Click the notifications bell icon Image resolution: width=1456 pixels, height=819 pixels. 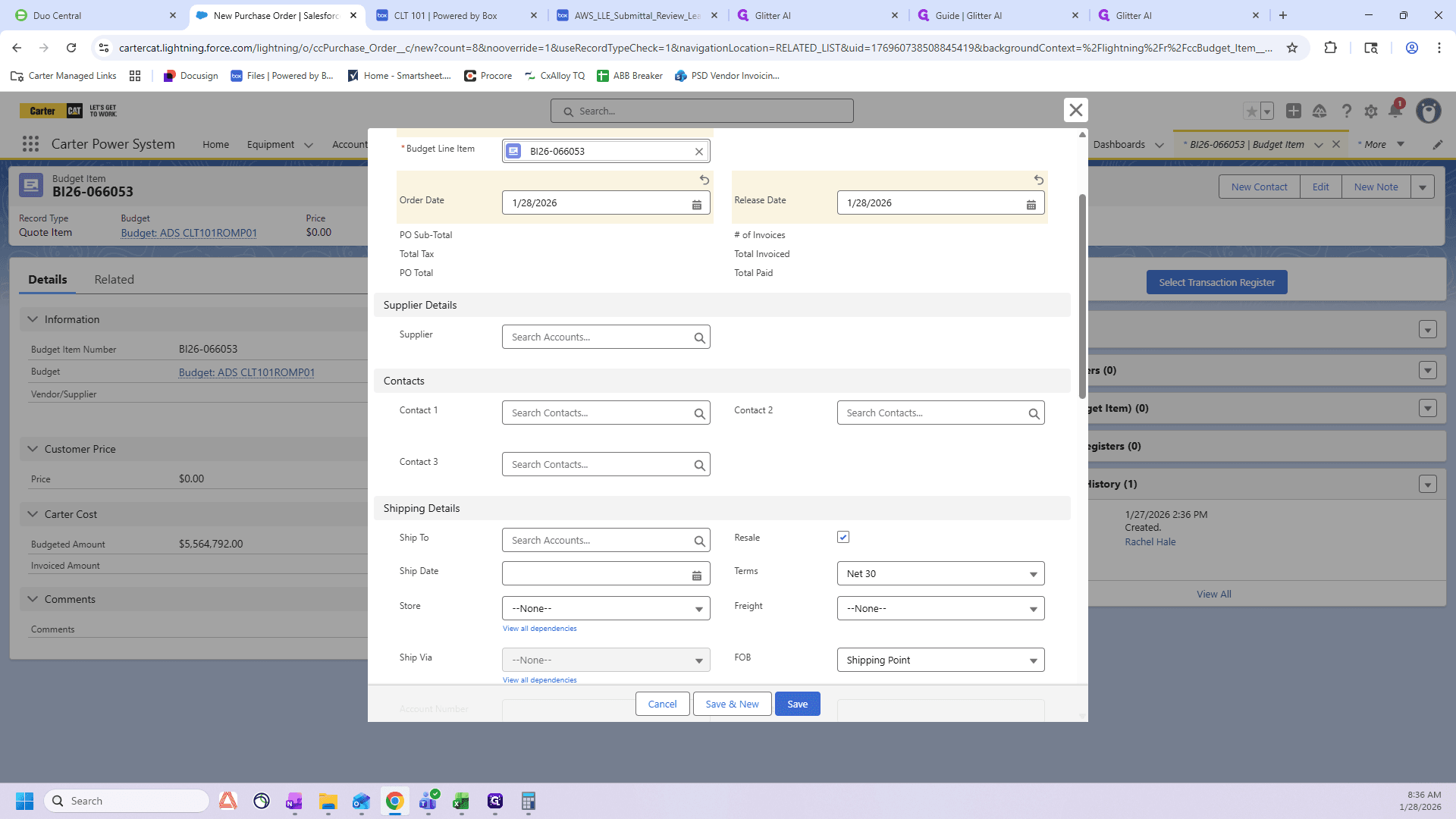[1395, 111]
